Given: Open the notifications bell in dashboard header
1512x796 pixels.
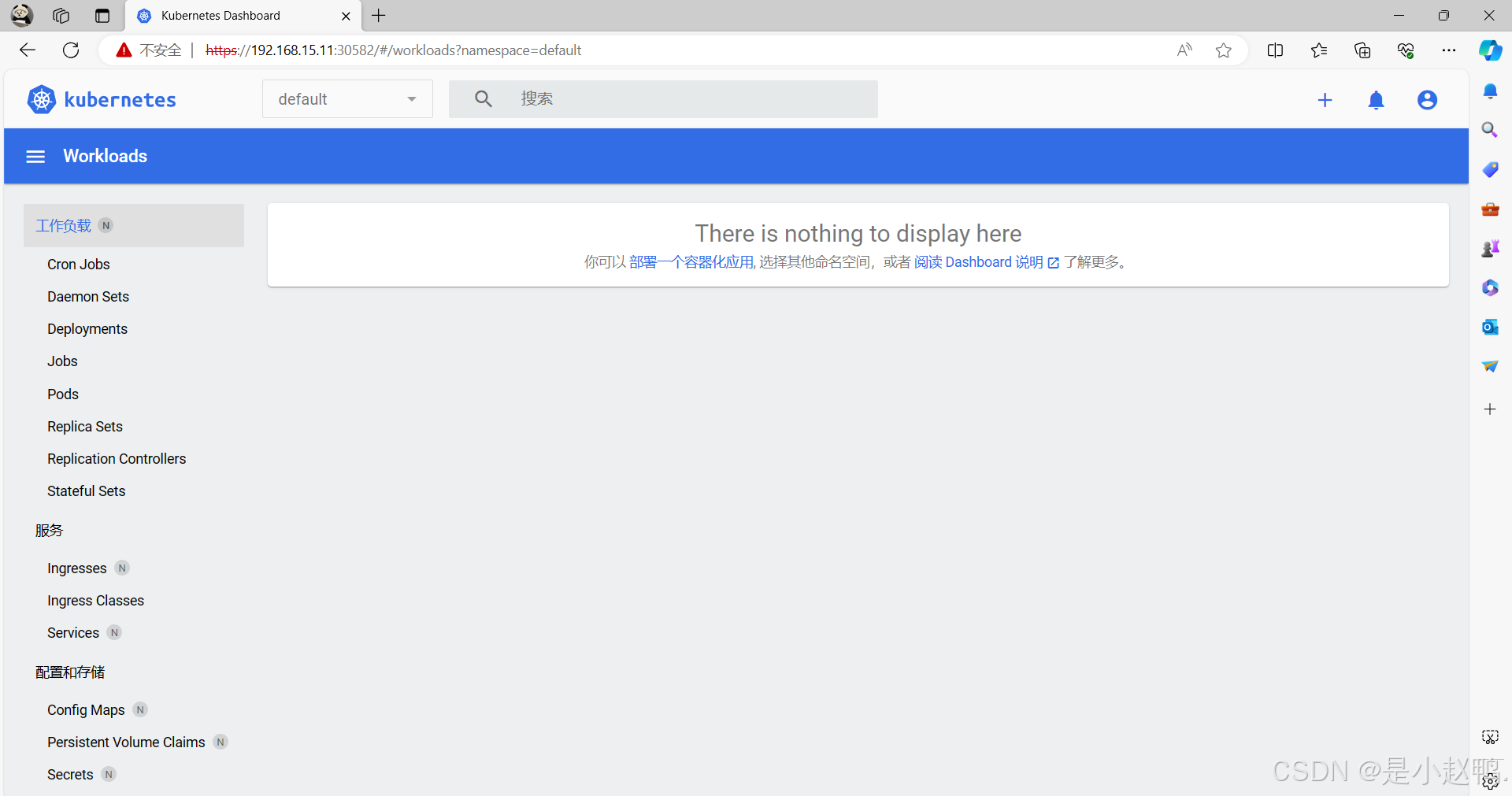Looking at the screenshot, I should (x=1377, y=100).
